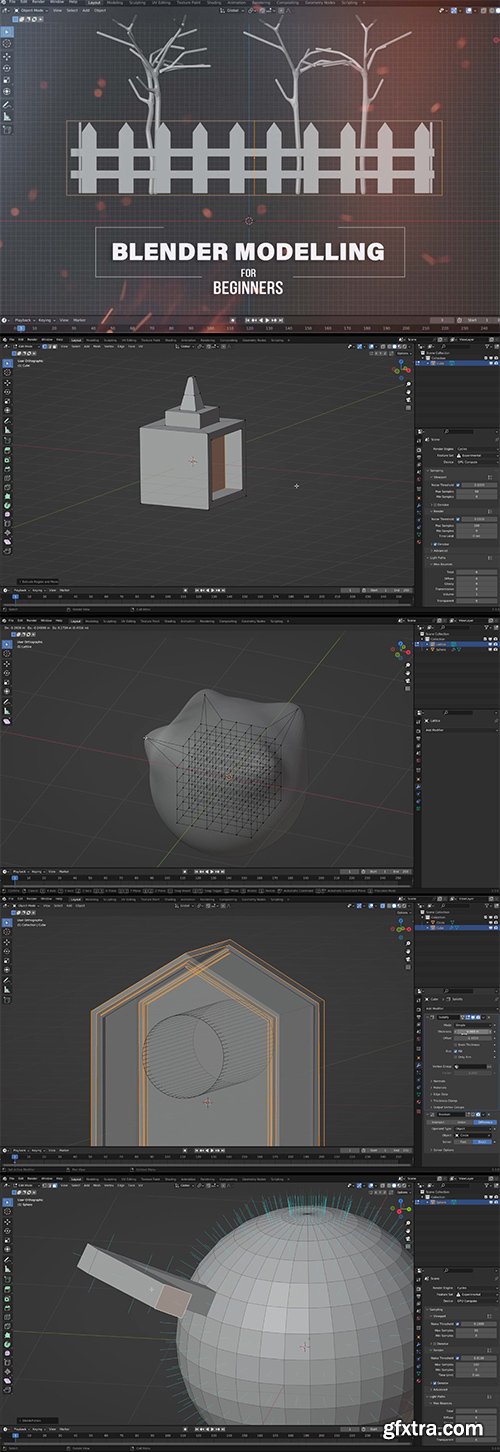Click the navigation gizmo in lattice screenshot
This screenshot has height=1452, width=500.
(401, 650)
